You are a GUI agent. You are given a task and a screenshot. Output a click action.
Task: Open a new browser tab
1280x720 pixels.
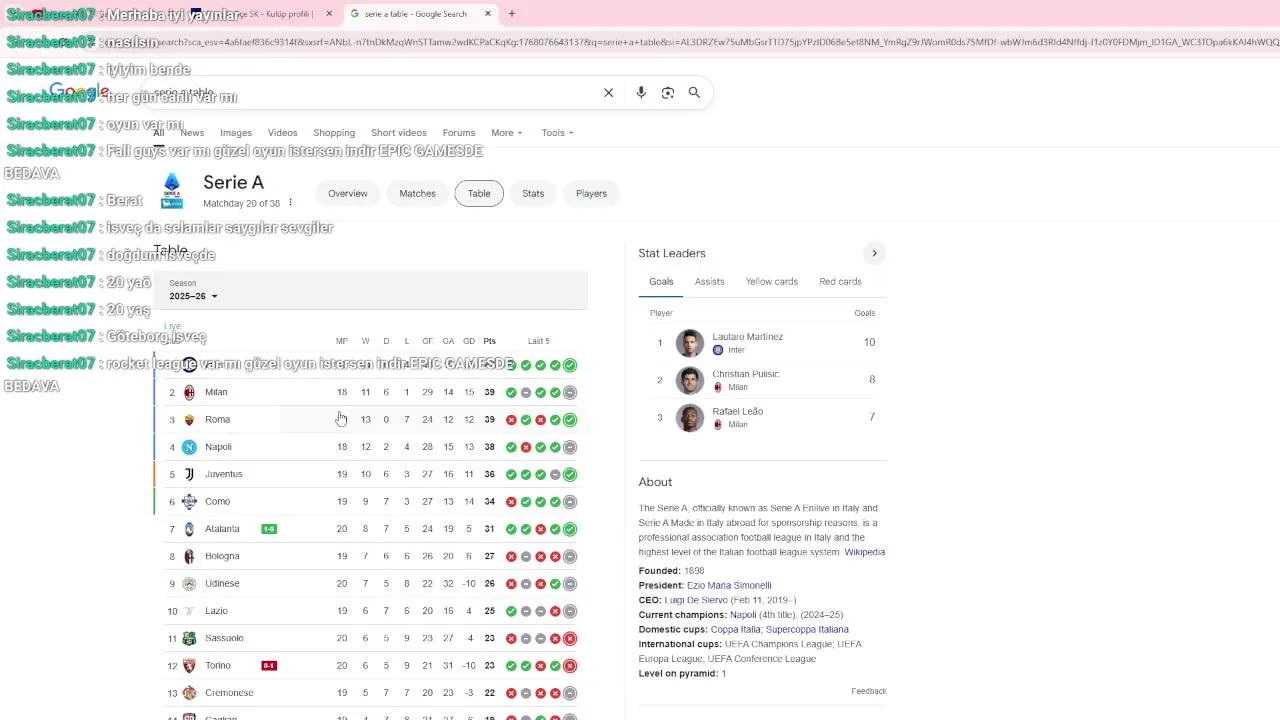click(512, 14)
